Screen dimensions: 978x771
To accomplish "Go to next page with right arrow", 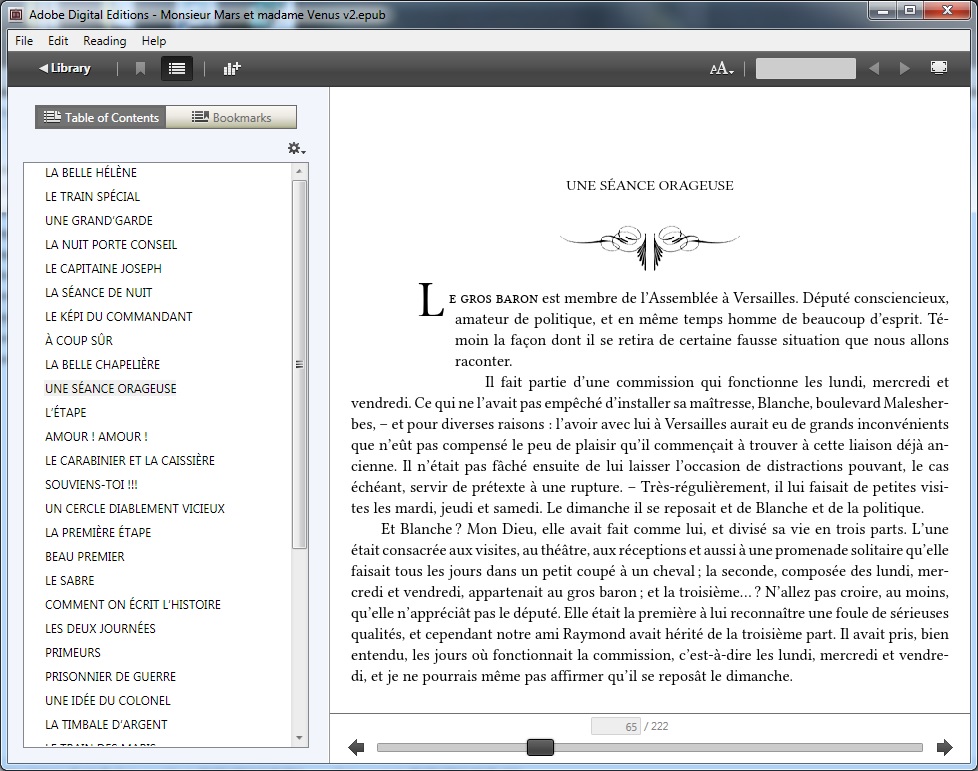I will [944, 747].
